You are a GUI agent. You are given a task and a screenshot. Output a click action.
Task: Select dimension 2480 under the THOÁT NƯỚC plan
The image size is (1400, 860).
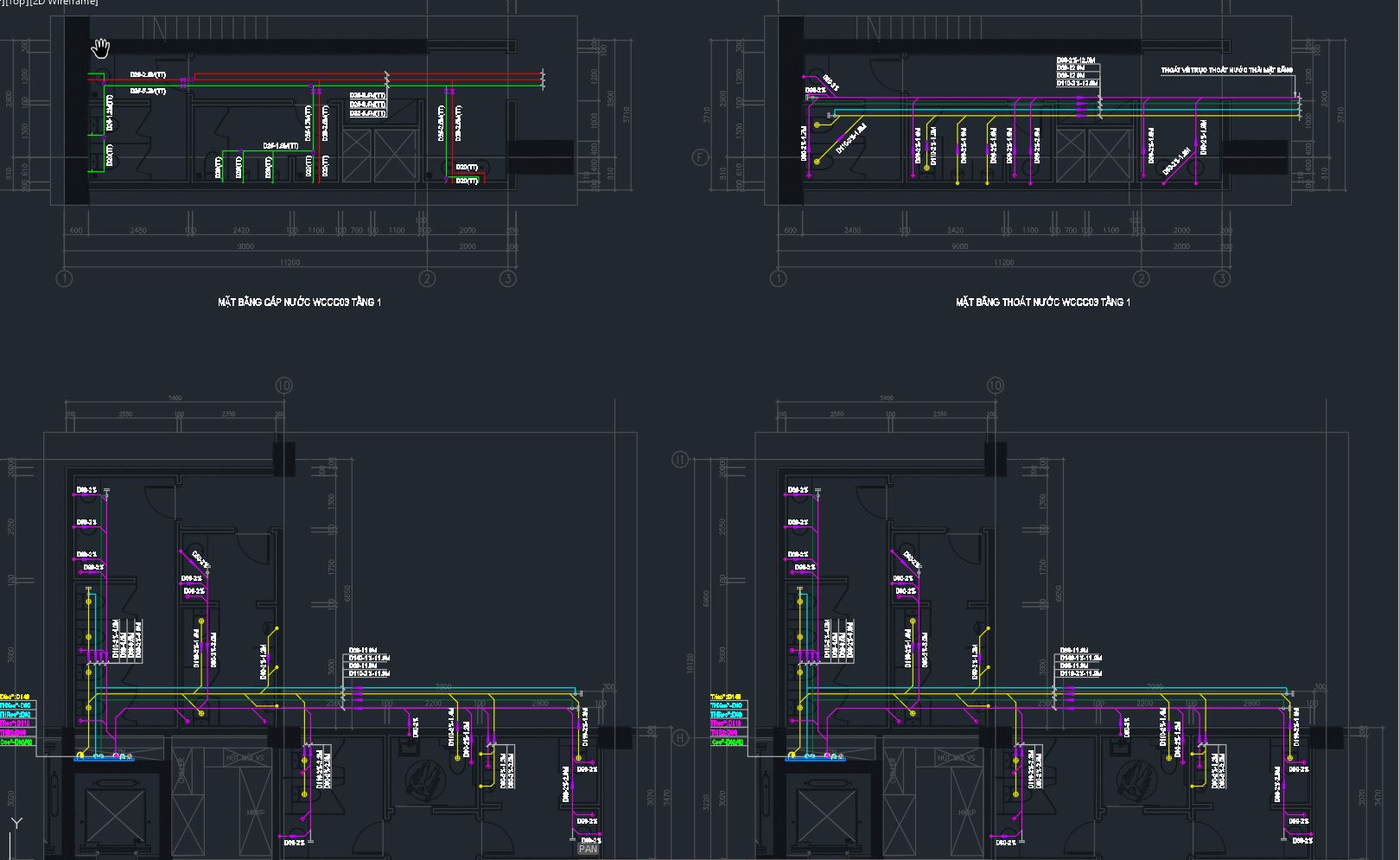852,231
